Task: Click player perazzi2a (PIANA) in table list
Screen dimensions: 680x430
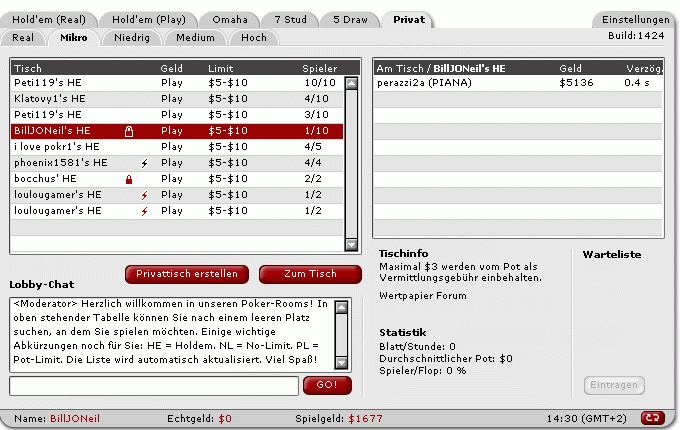Action: pyautogui.click(x=424, y=83)
